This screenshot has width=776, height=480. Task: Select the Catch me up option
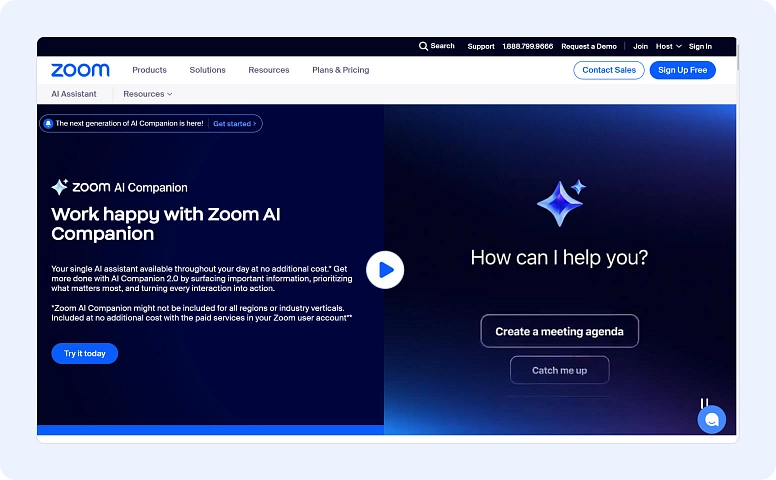(559, 370)
